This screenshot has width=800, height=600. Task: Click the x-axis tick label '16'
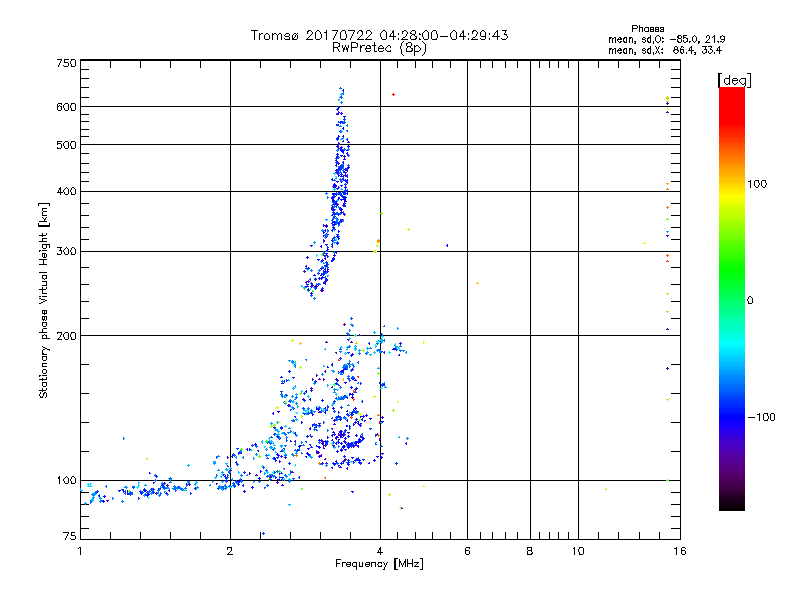coord(680,551)
